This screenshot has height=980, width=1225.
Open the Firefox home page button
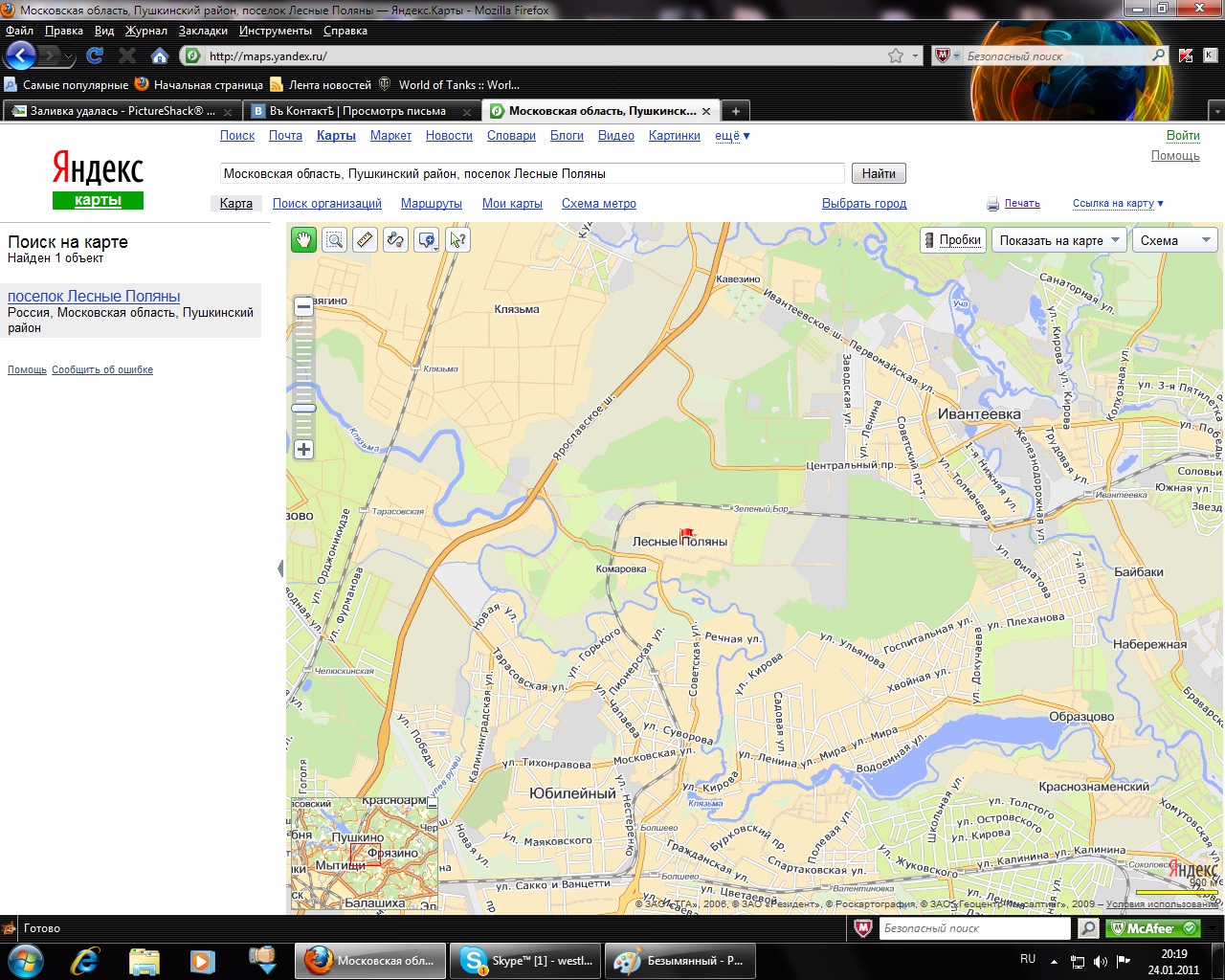160,56
